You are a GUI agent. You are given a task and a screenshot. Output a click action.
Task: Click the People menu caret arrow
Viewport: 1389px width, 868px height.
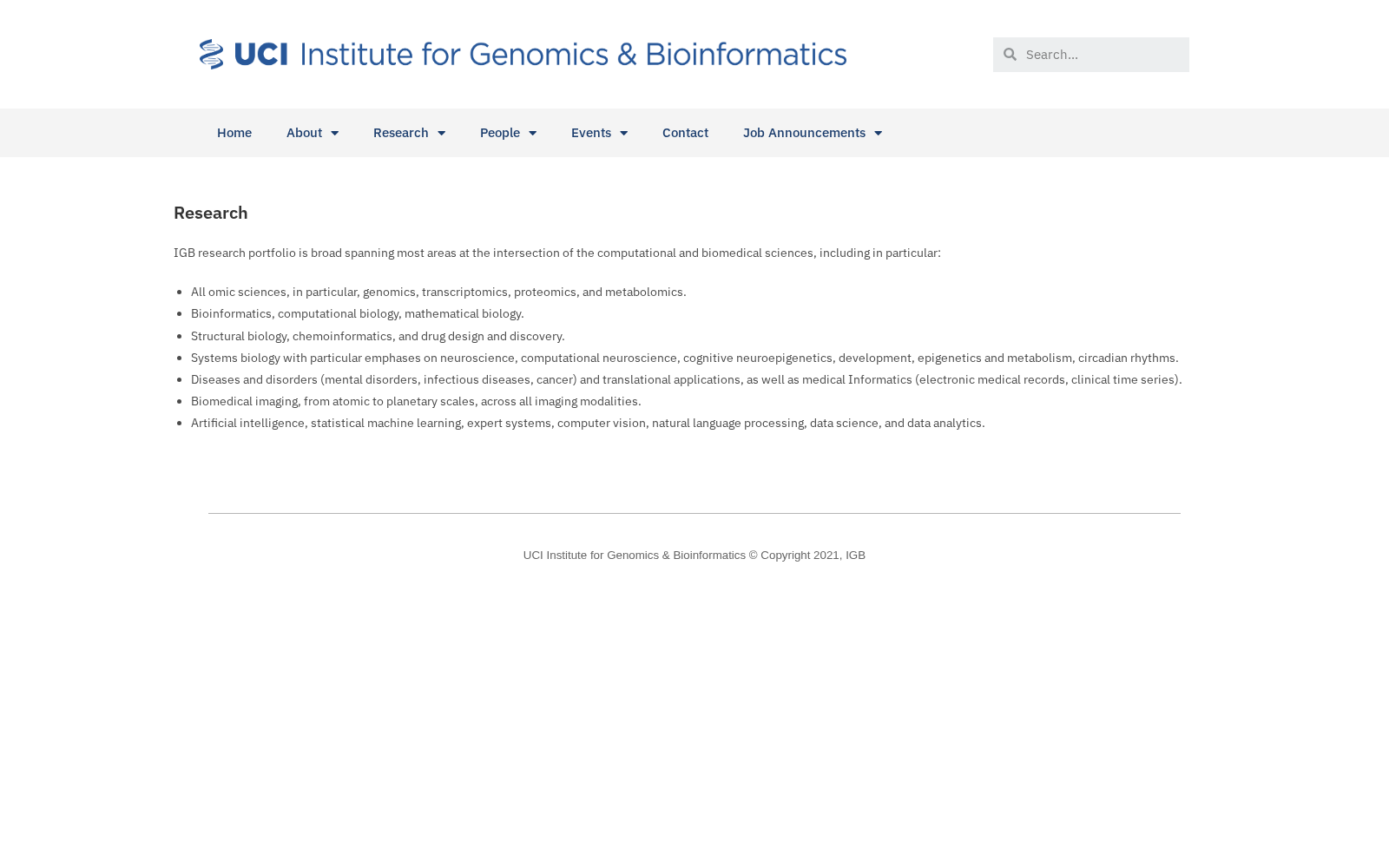[532, 133]
